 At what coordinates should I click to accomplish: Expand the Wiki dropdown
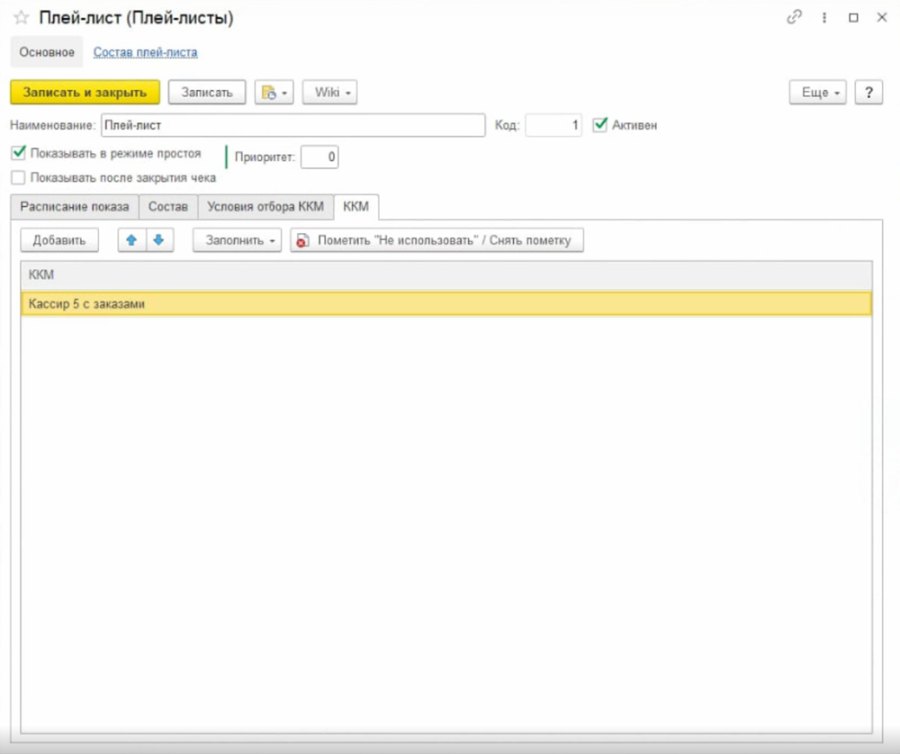[329, 92]
